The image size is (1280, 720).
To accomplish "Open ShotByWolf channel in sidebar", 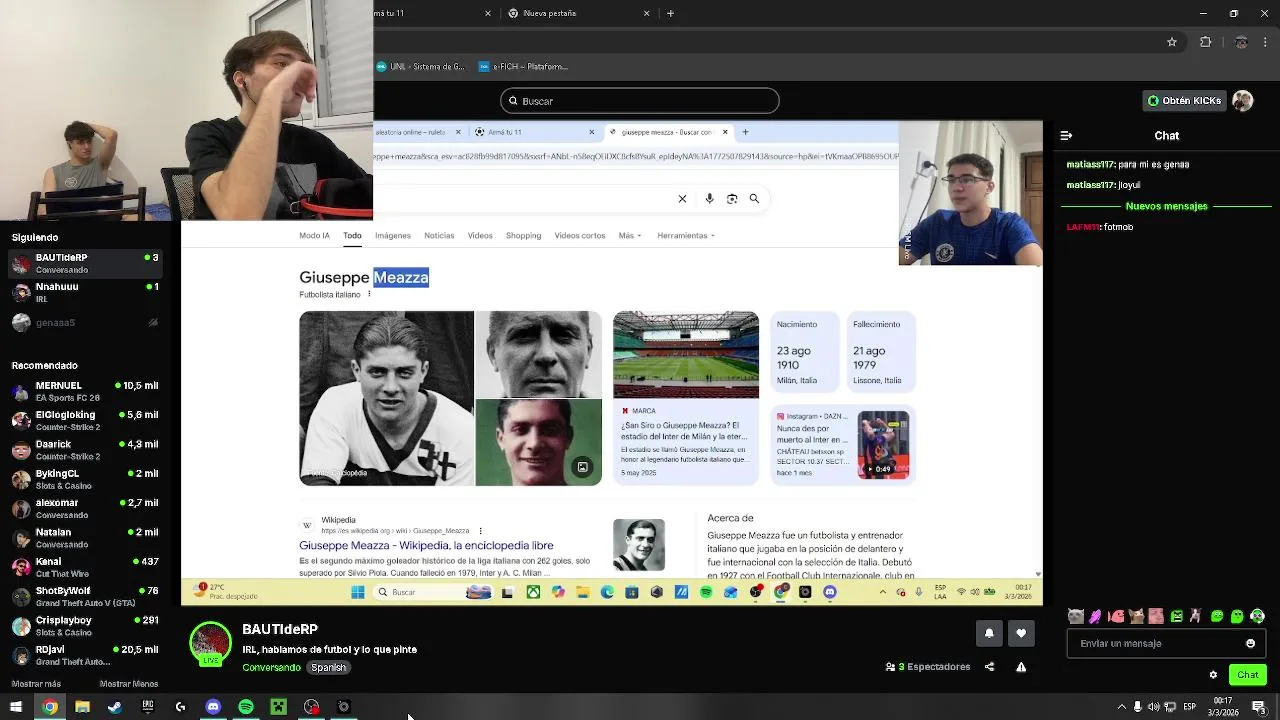I will point(85,597).
